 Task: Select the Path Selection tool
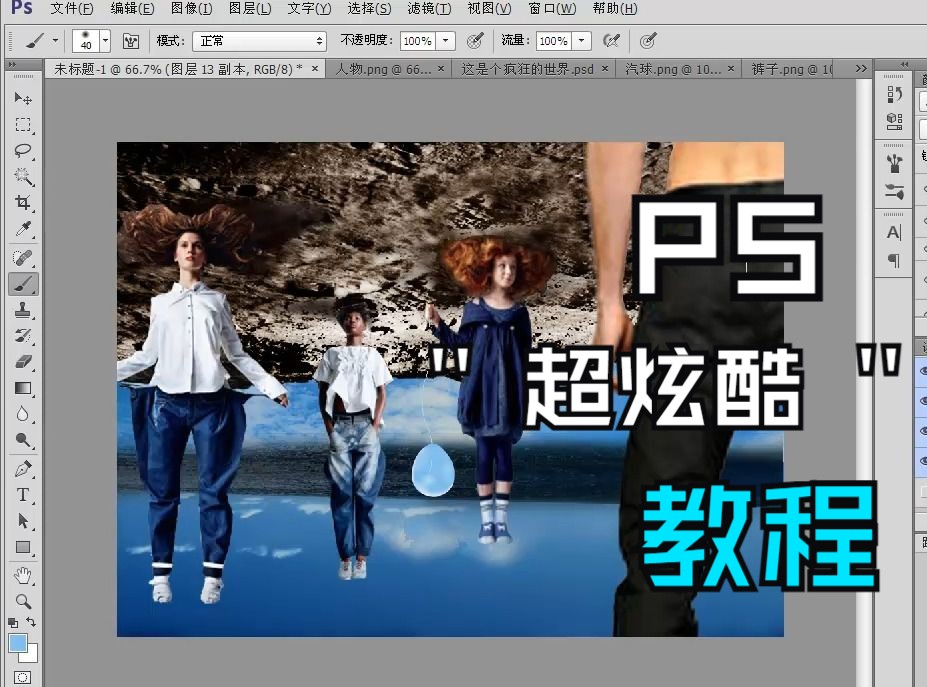[x=23, y=521]
